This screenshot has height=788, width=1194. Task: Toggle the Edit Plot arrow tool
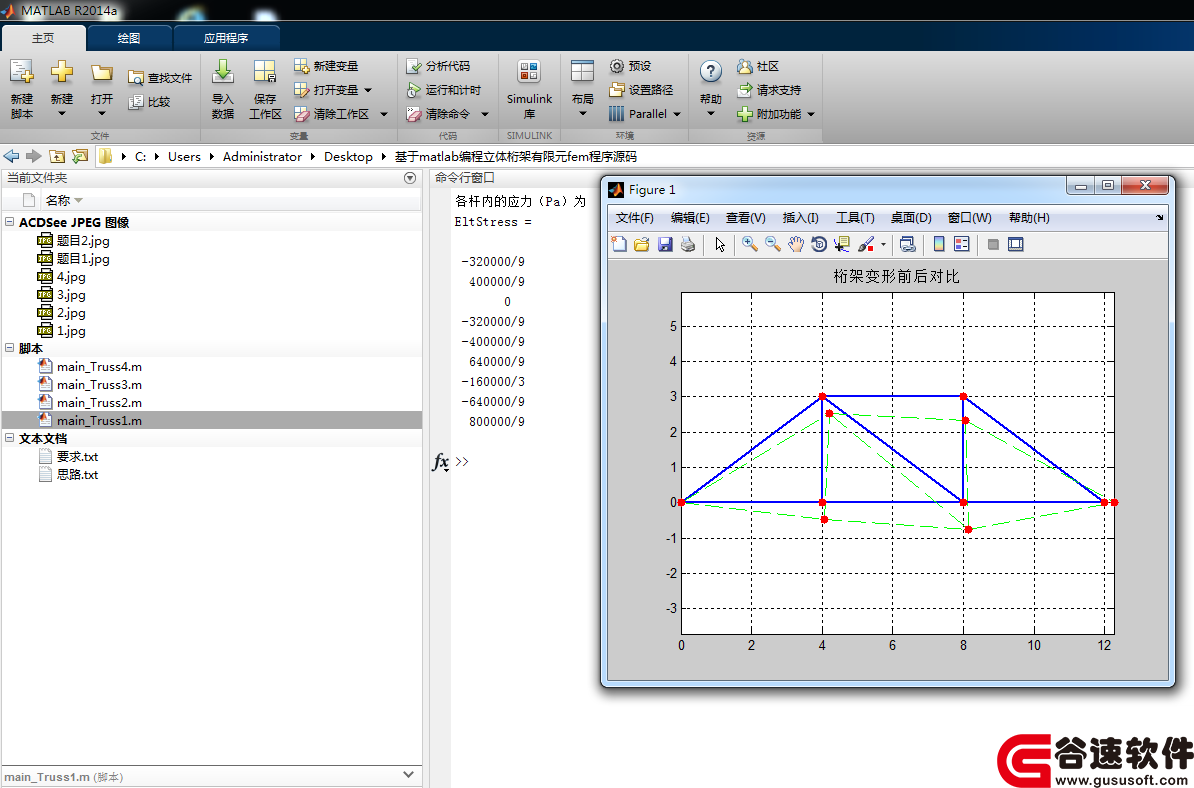click(720, 244)
